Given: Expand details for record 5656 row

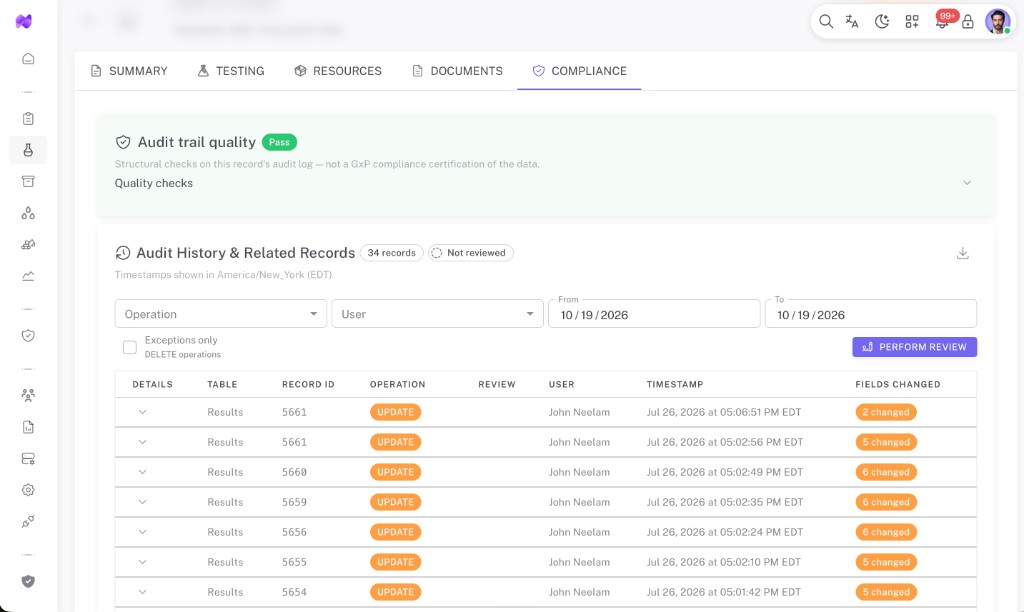Looking at the screenshot, I should point(142,532).
